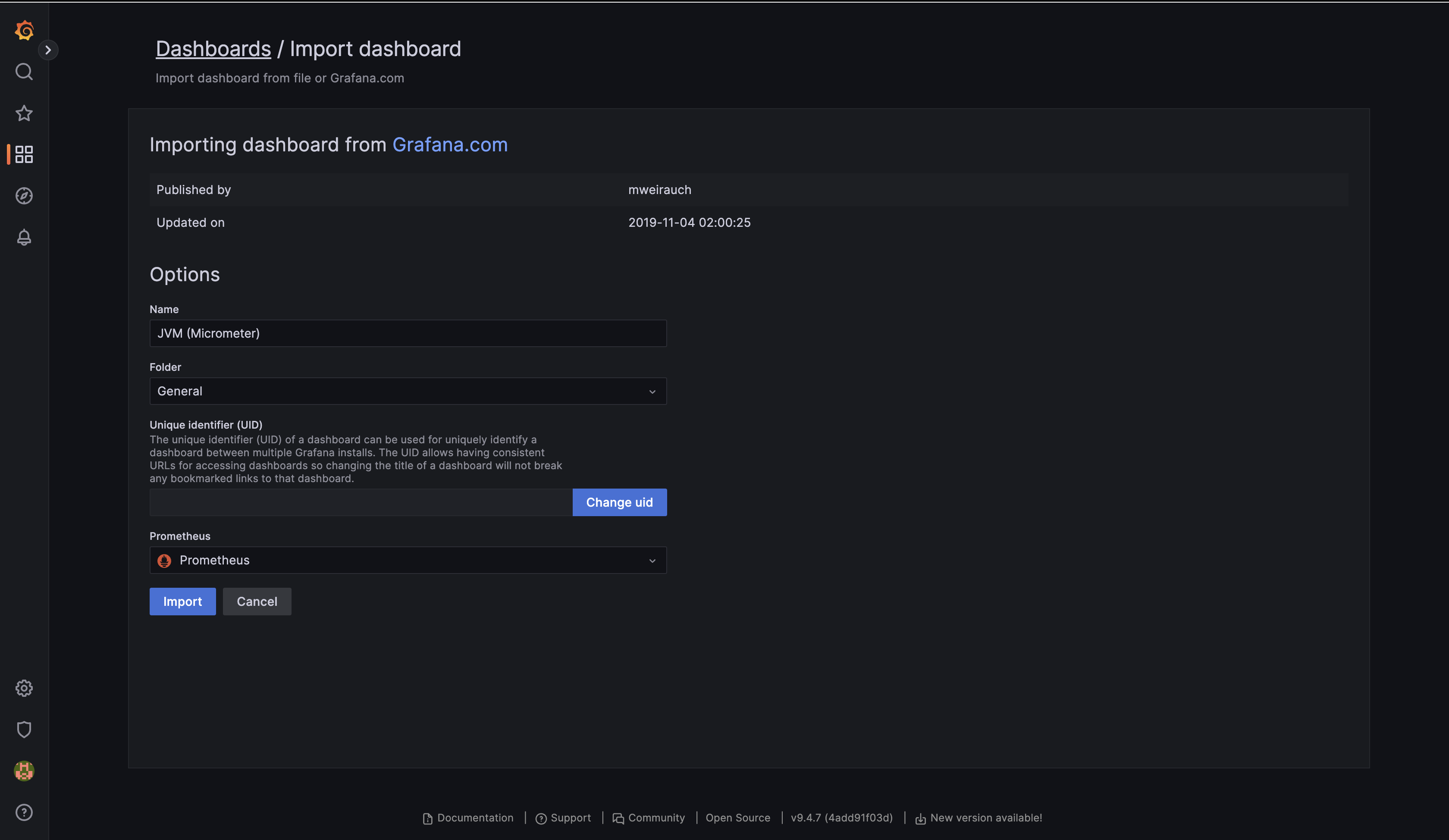The image size is (1449, 840).
Task: Click the Change uid button
Action: (x=619, y=502)
